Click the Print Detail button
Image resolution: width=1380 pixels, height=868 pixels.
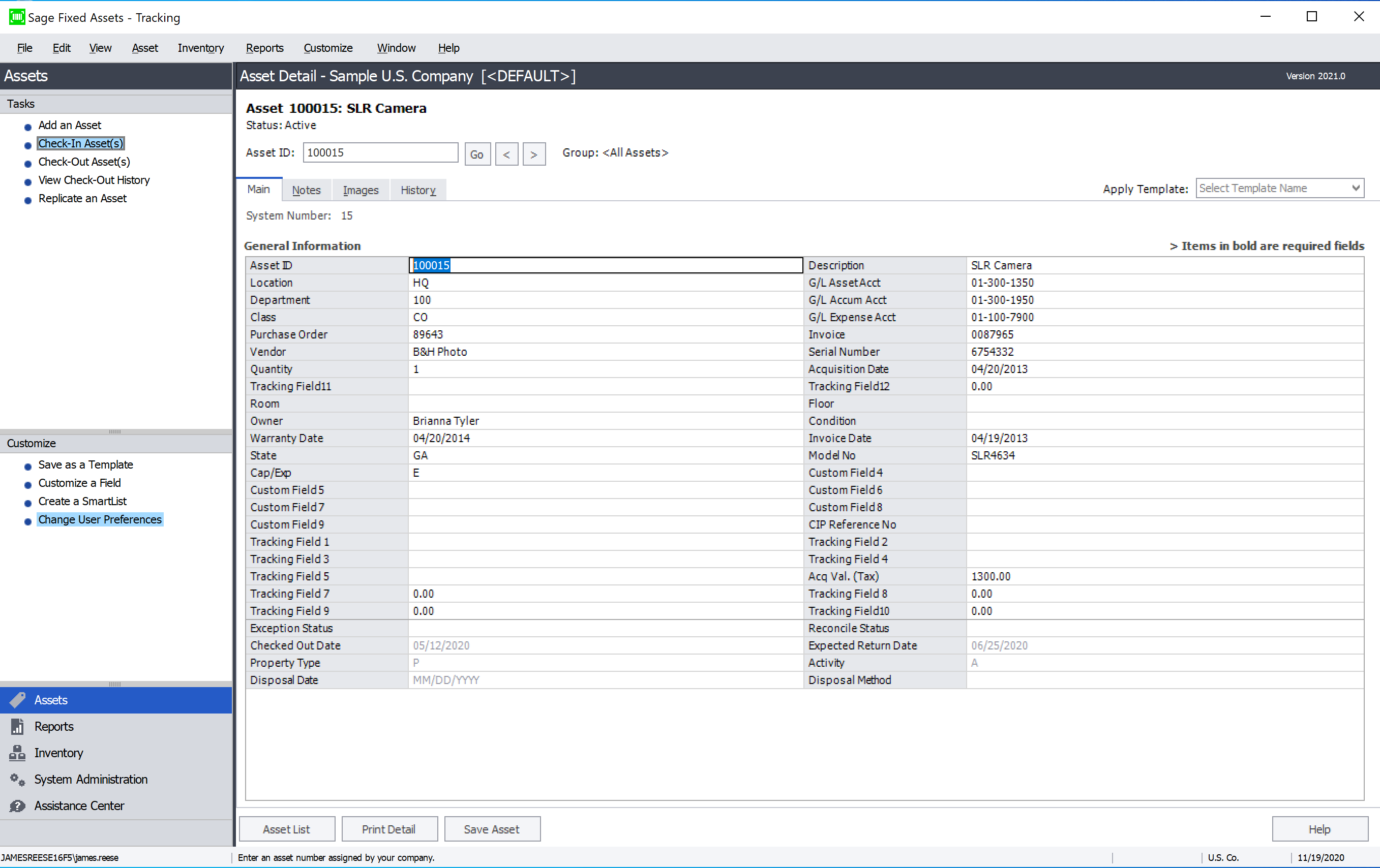[389, 828]
